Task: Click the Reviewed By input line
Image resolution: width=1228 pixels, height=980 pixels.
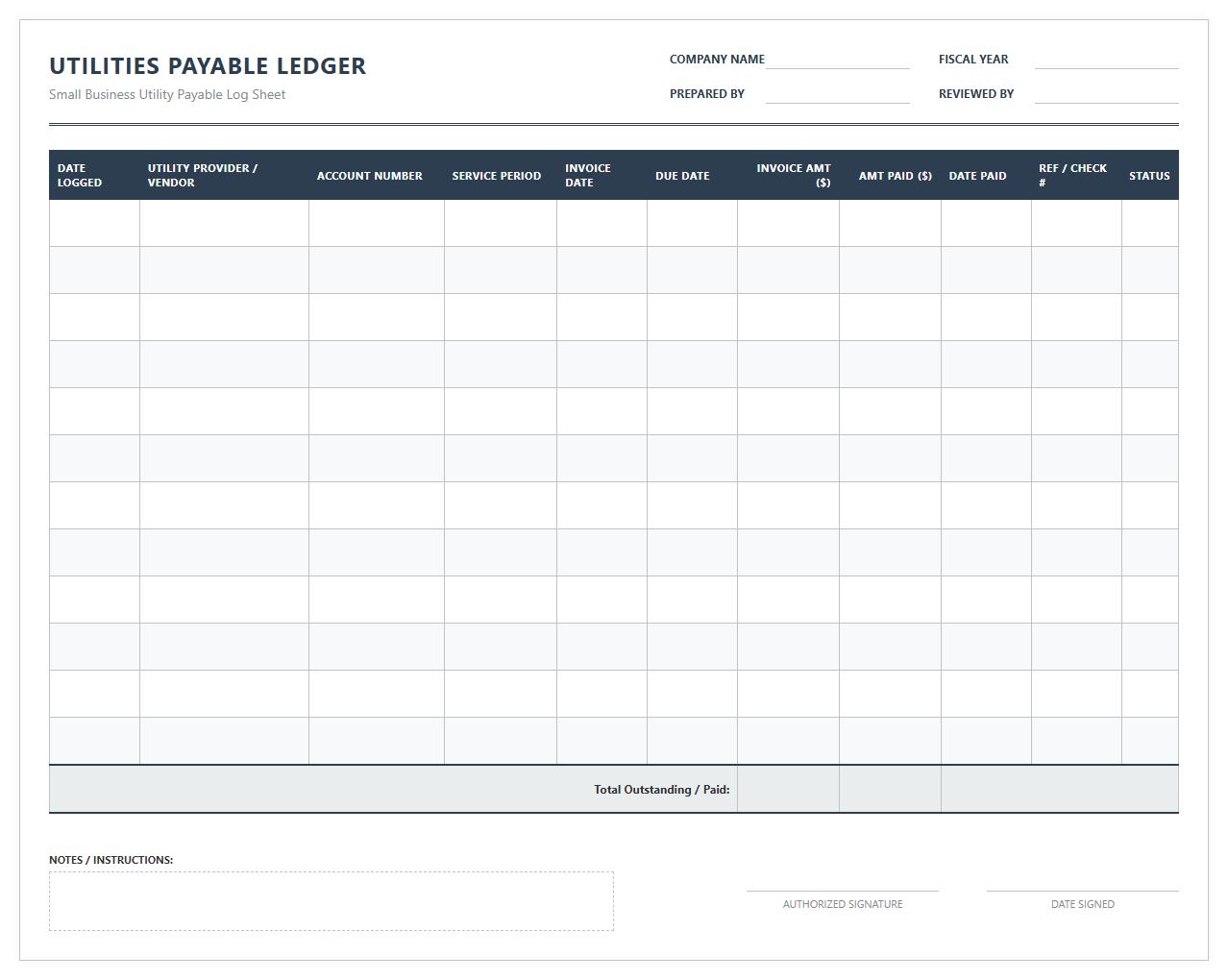Action: 1106,94
